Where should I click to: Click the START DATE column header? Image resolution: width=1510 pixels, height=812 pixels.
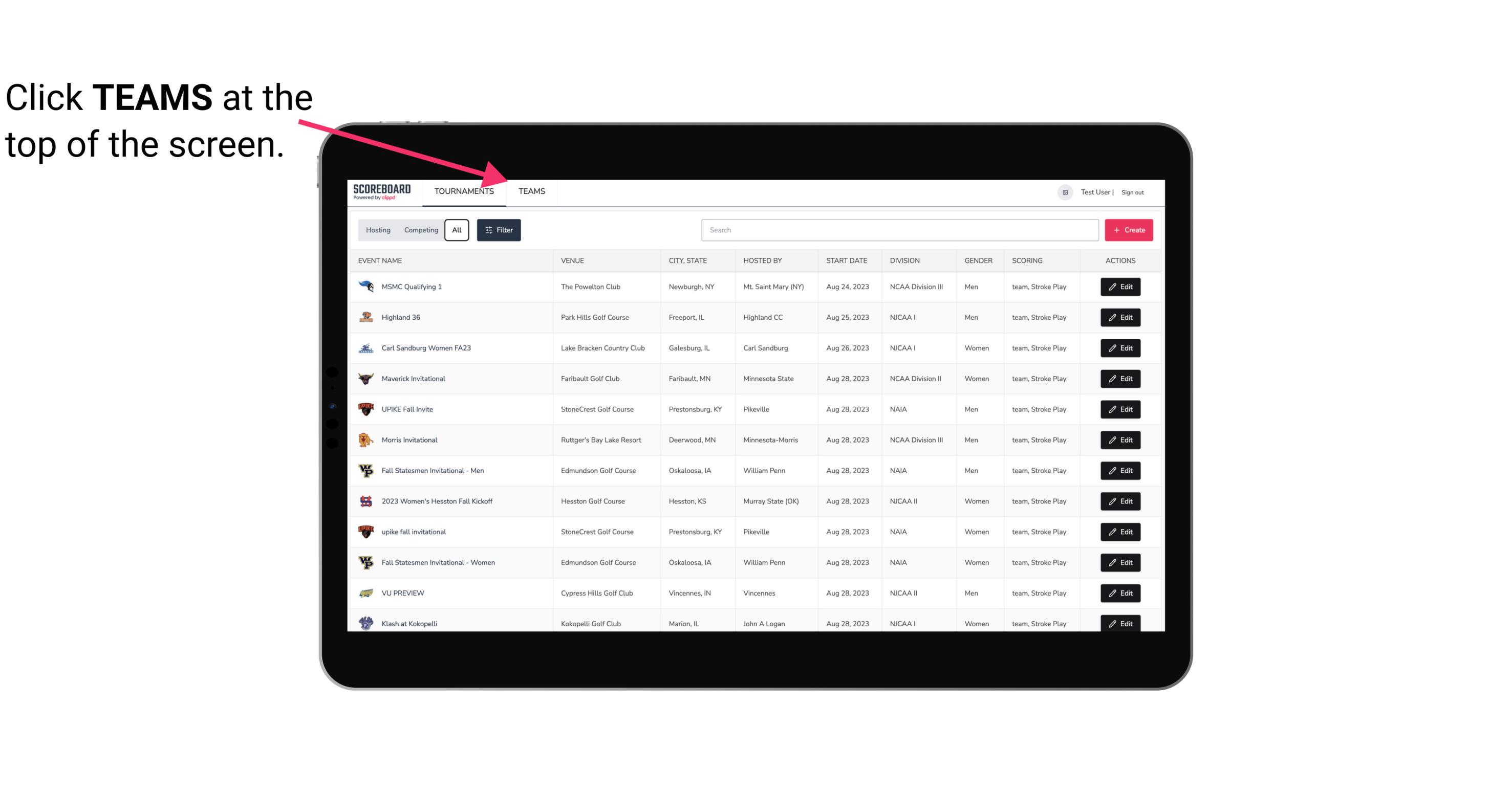(846, 261)
